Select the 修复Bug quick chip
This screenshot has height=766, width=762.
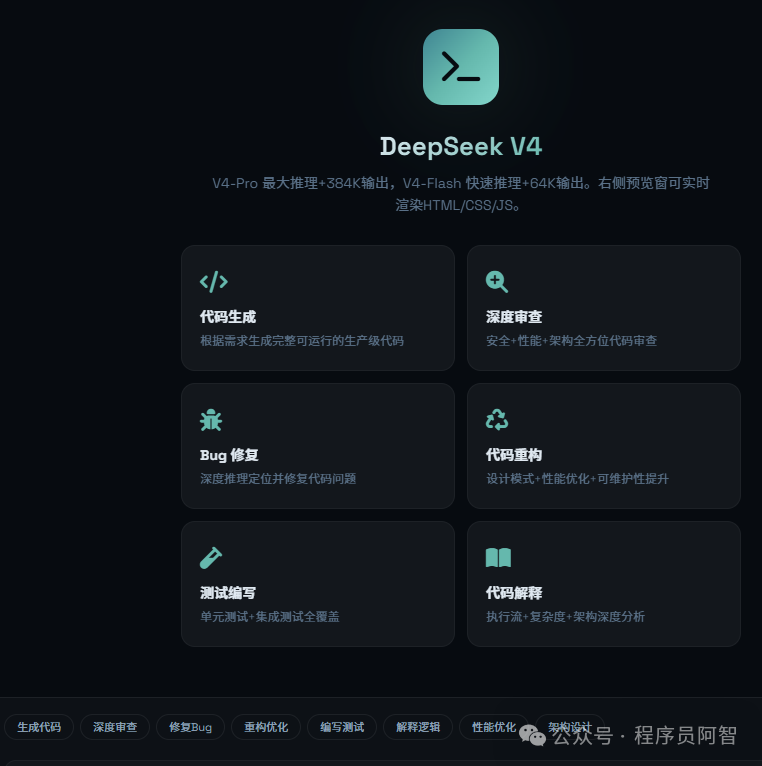tap(190, 727)
